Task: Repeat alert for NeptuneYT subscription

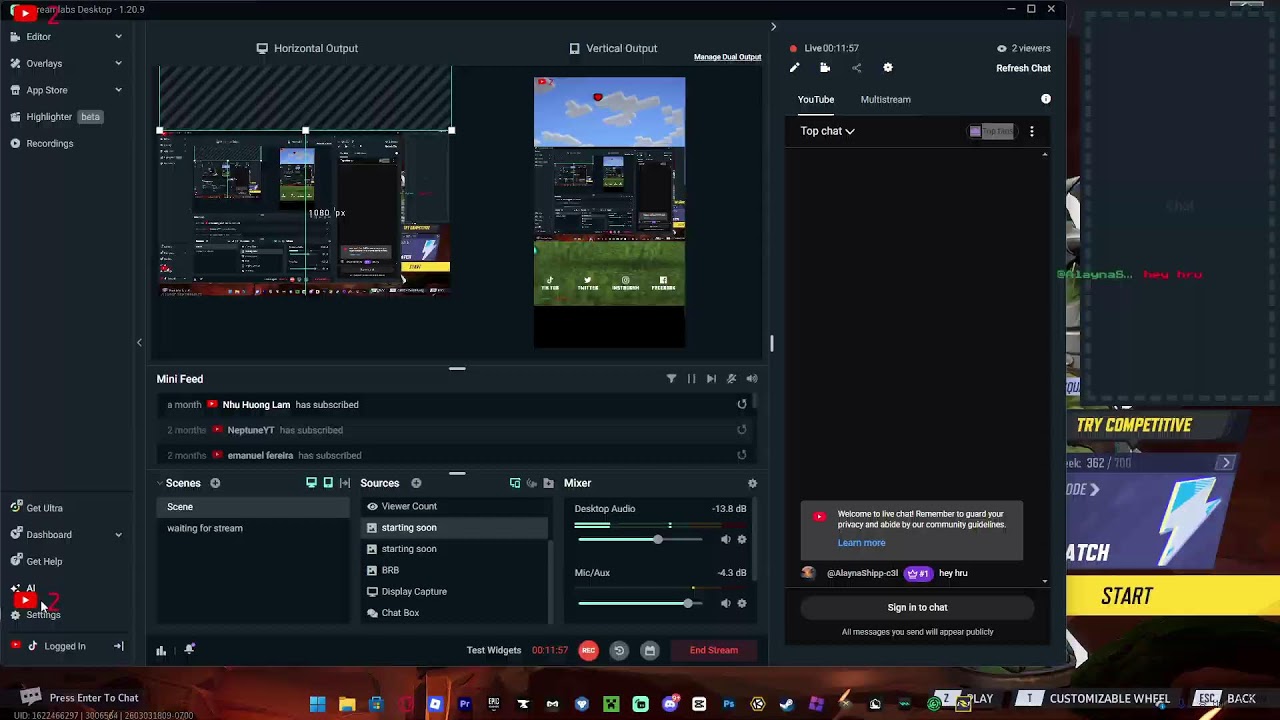Action: [742, 430]
